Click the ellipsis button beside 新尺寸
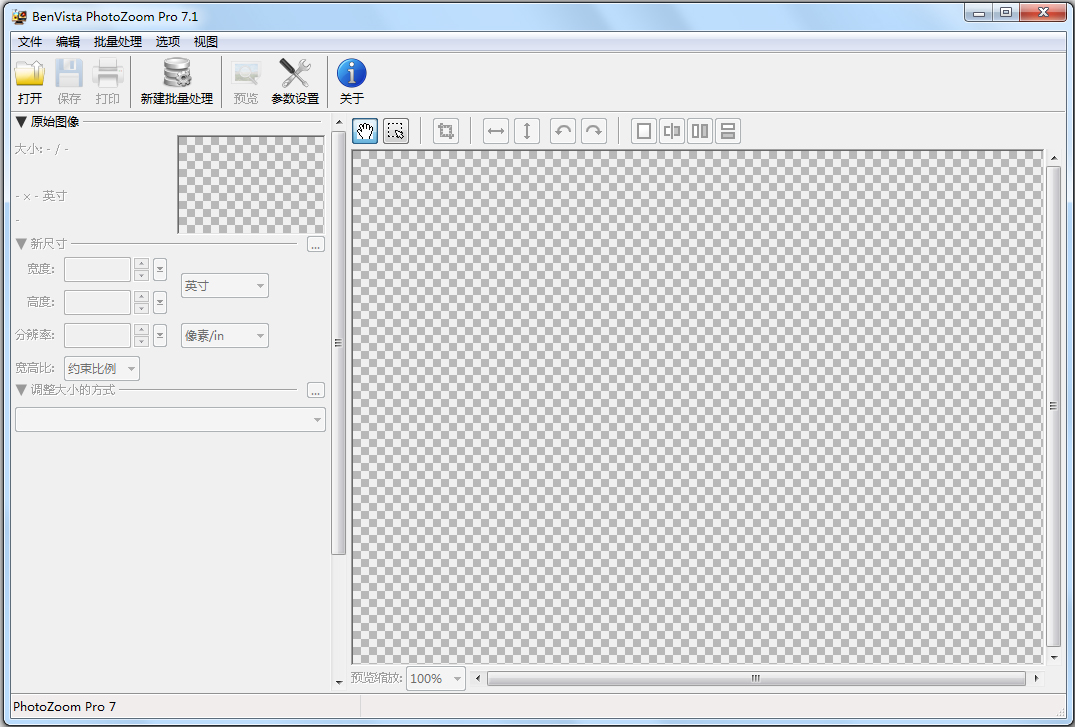Screen dimensions: 1075x727 316,244
